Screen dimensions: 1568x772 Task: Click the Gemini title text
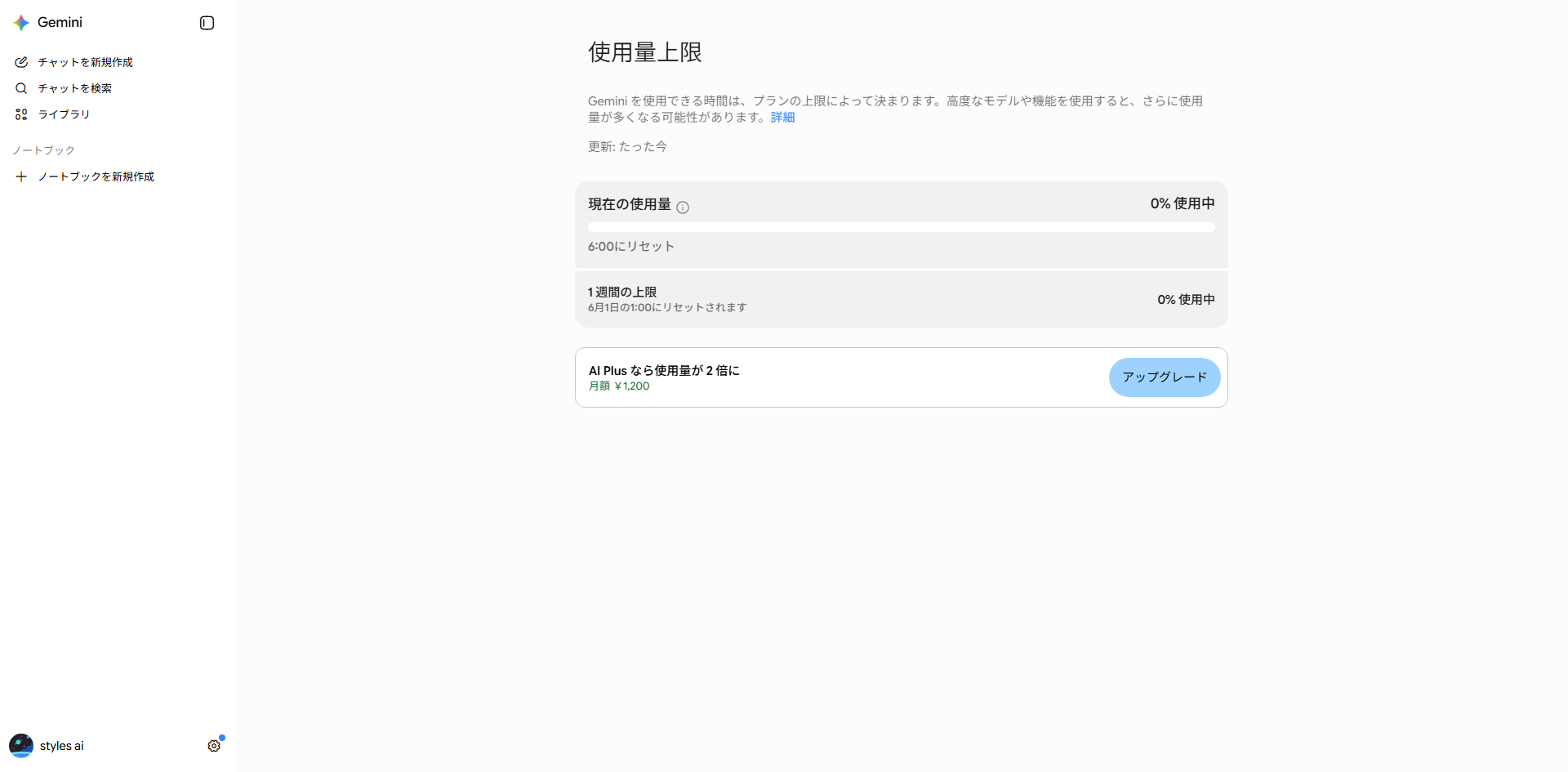pos(60,23)
